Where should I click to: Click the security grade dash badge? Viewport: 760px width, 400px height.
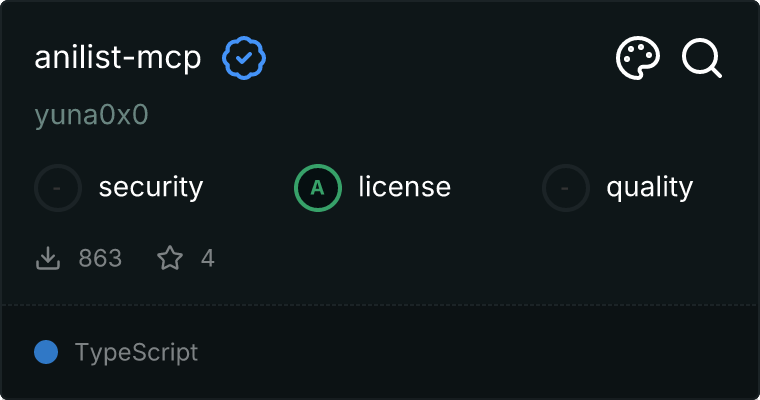pos(58,187)
